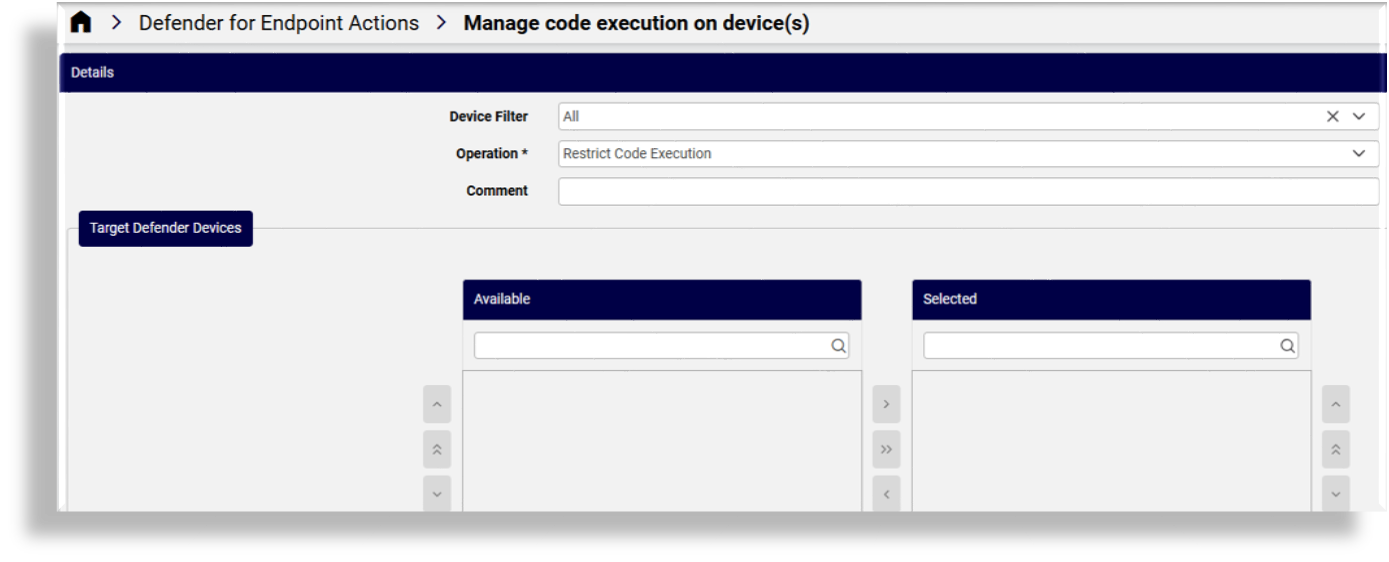Click the Details section header
This screenshot has height=562, width=1389.
(x=722, y=73)
